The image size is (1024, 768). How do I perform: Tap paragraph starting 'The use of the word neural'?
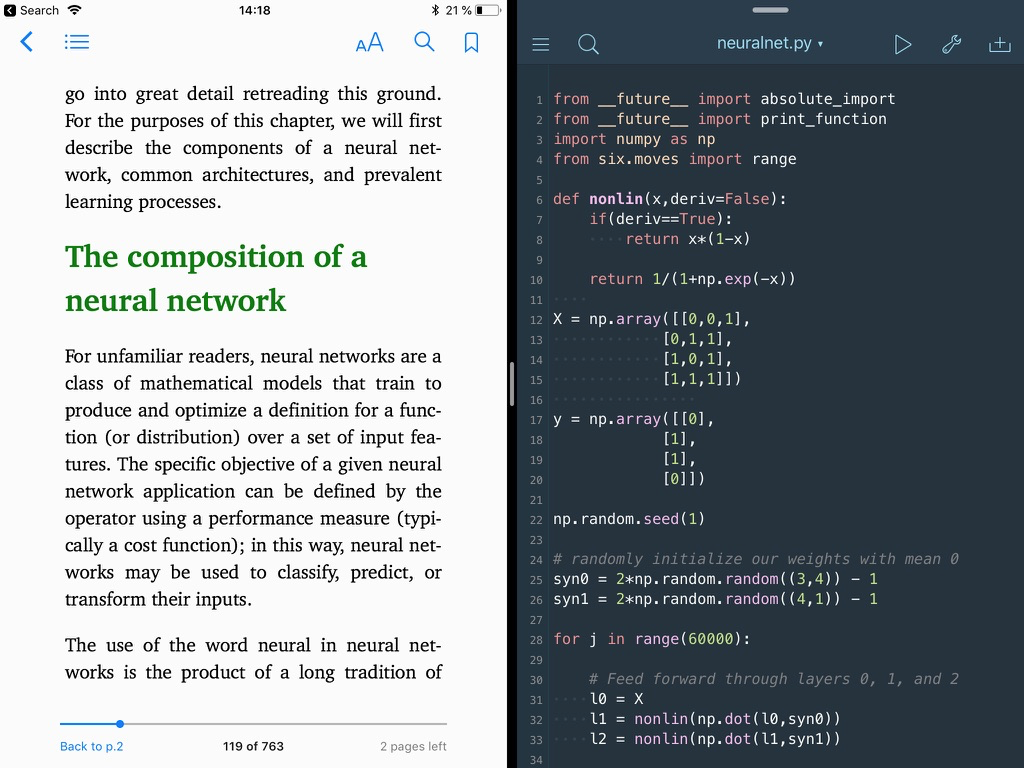[x=253, y=658]
